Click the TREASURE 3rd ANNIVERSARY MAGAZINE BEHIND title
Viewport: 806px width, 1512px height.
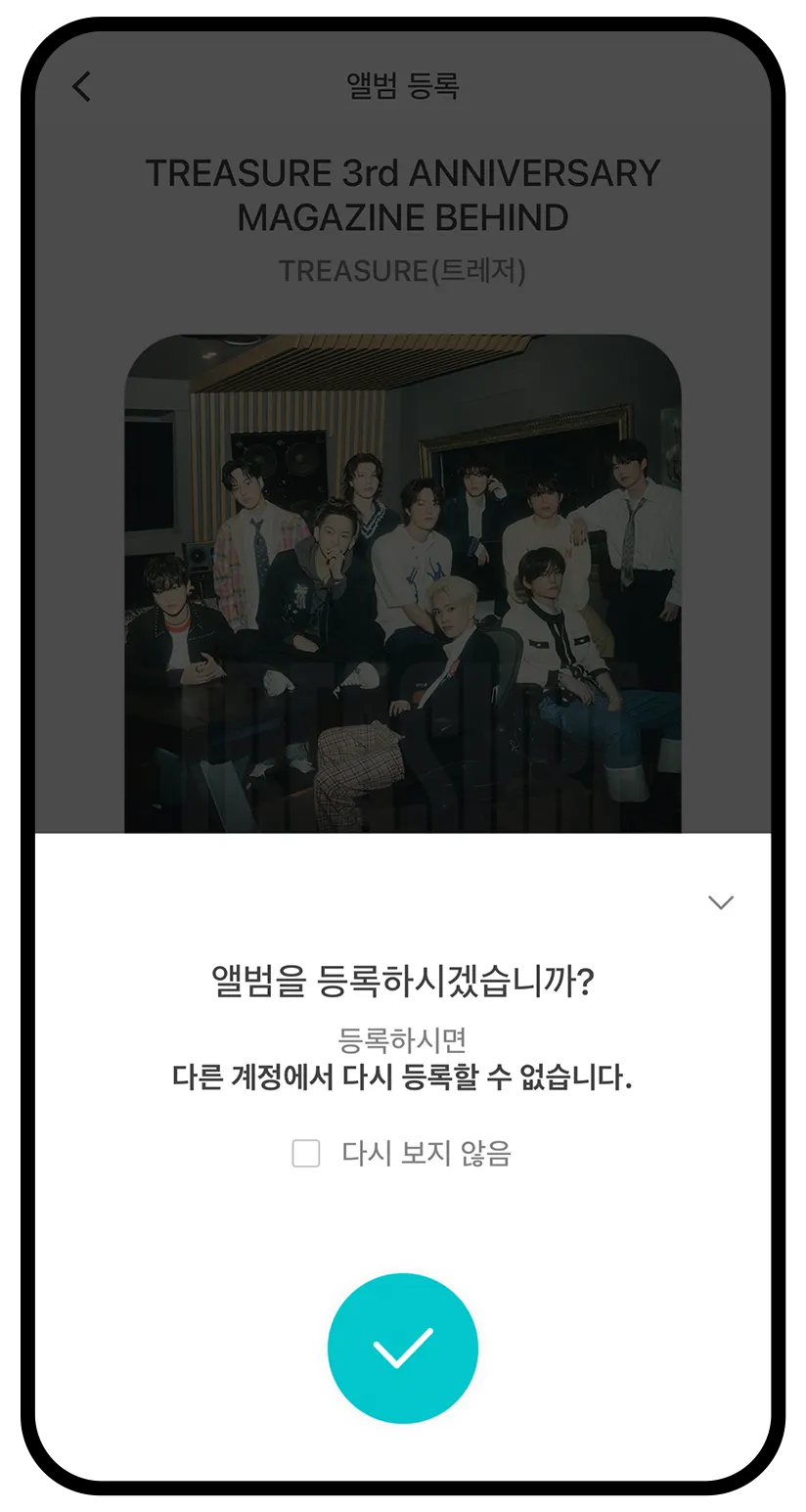[x=403, y=195]
